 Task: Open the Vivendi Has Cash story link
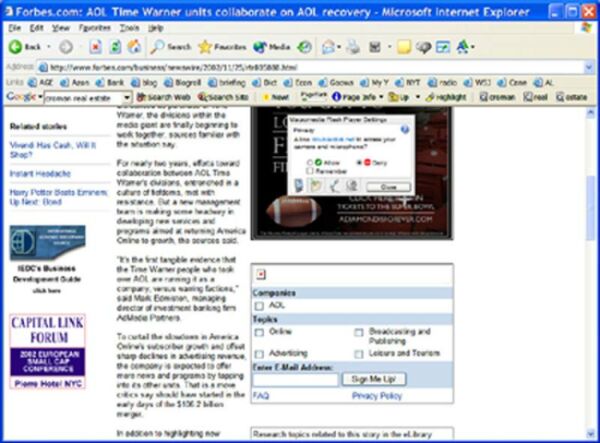point(53,150)
